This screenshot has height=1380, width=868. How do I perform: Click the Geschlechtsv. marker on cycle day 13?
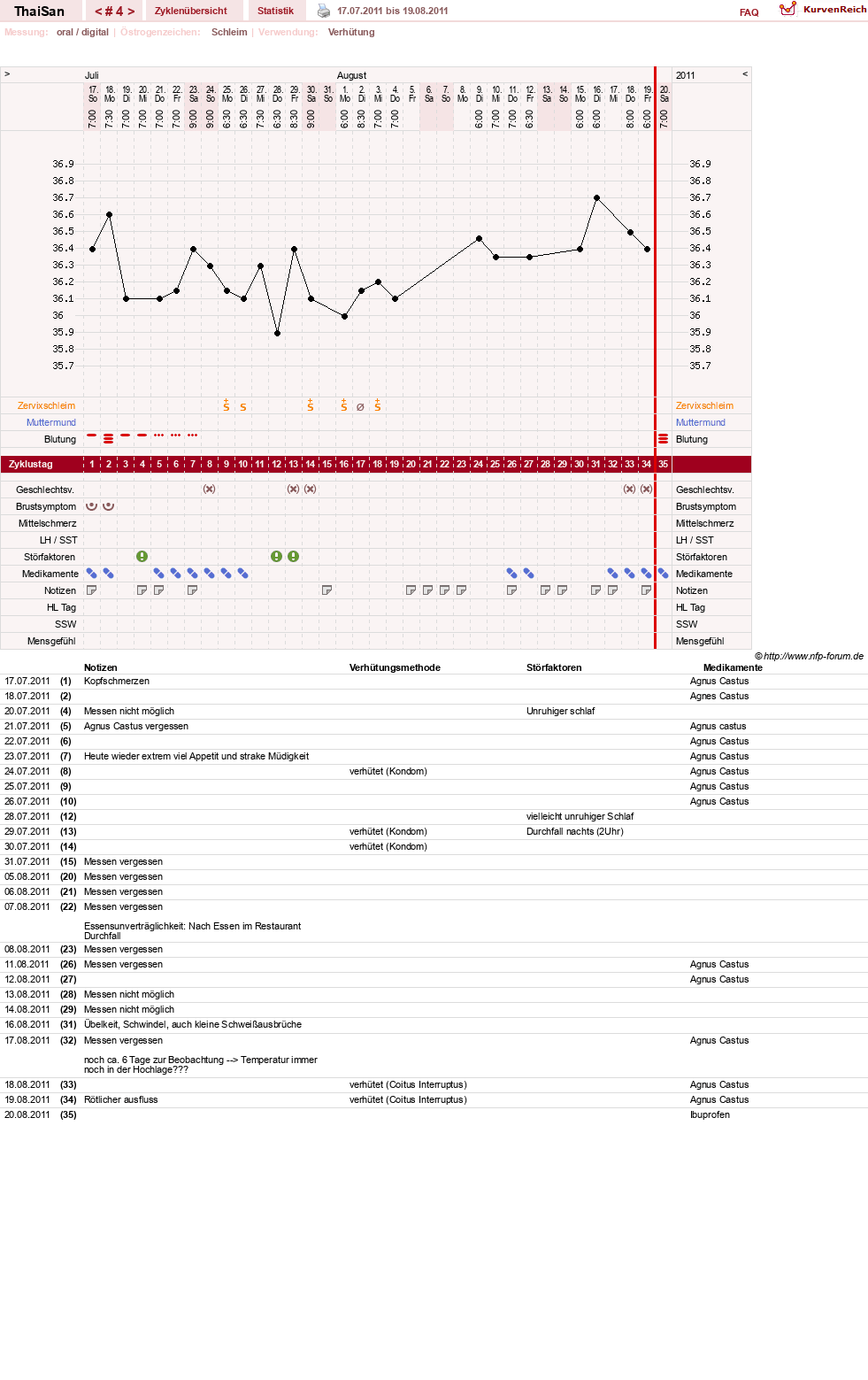click(294, 490)
